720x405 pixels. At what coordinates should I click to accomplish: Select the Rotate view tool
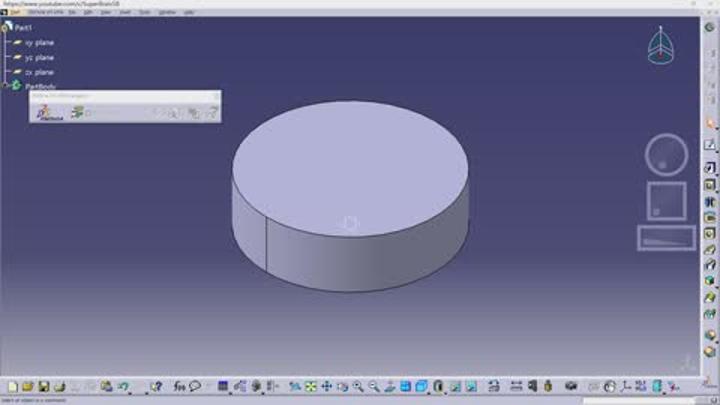pyautogui.click(x=343, y=387)
